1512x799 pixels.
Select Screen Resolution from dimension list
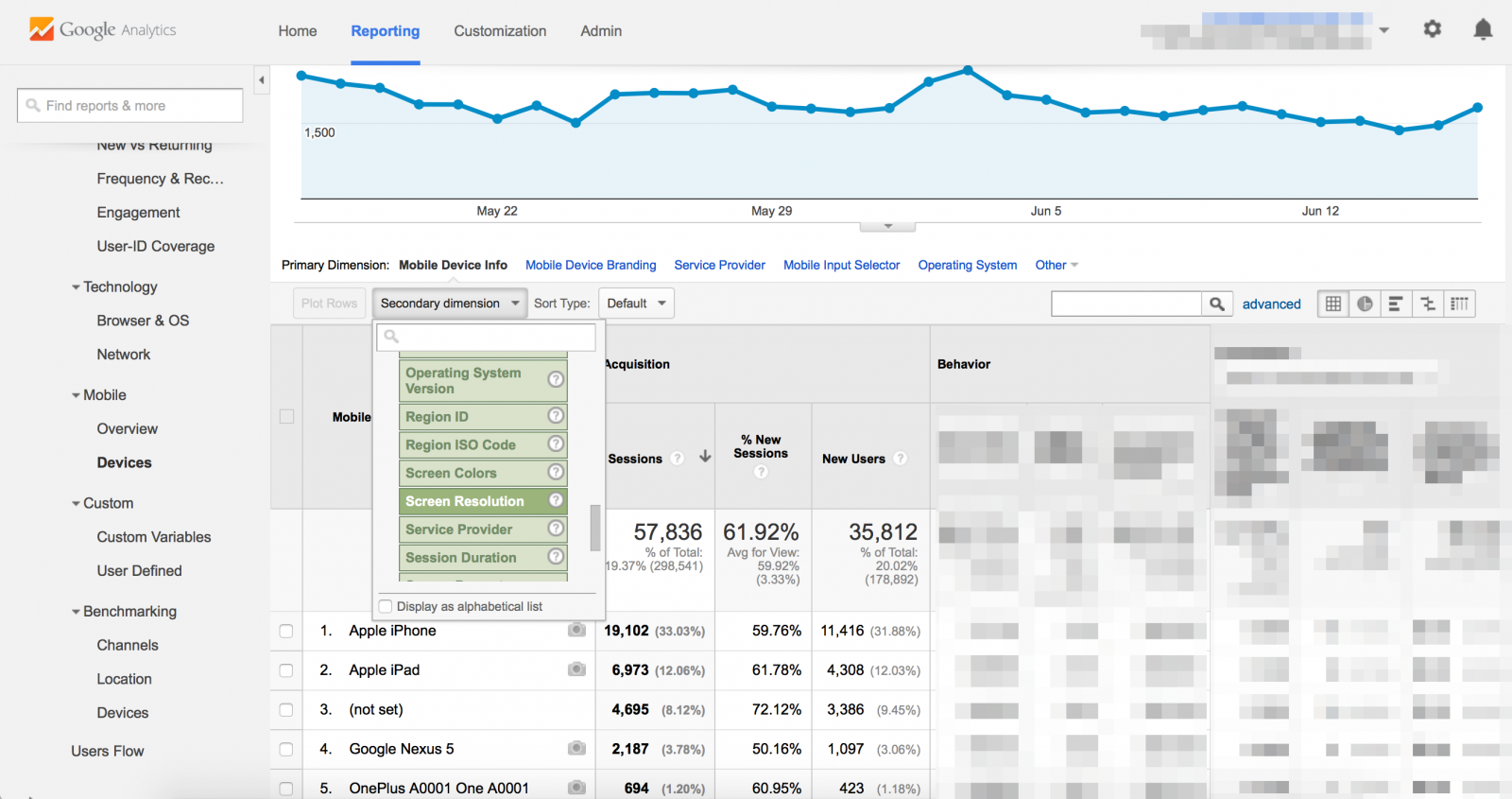[483, 501]
